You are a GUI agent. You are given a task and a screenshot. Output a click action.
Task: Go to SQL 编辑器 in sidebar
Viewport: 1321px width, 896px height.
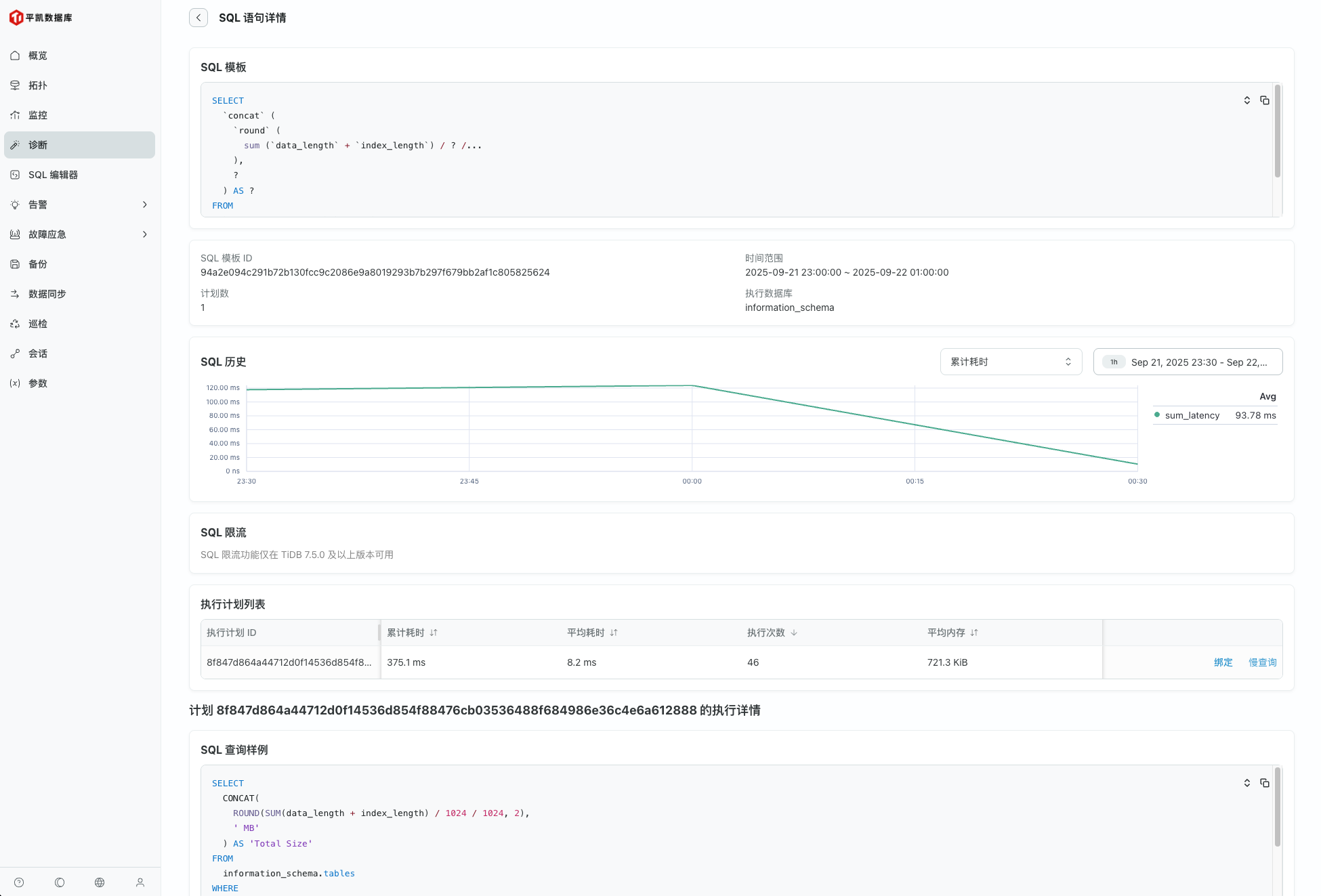click(53, 175)
